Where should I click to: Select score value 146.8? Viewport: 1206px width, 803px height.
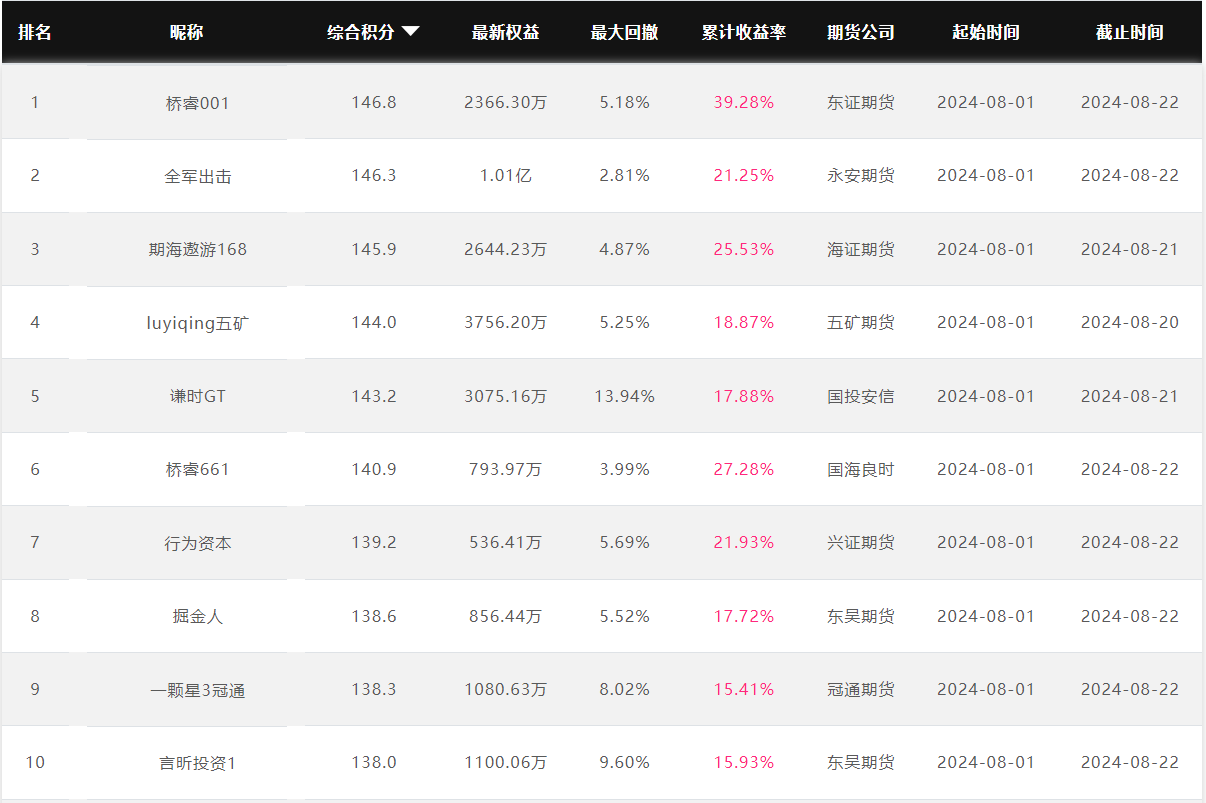(x=374, y=102)
